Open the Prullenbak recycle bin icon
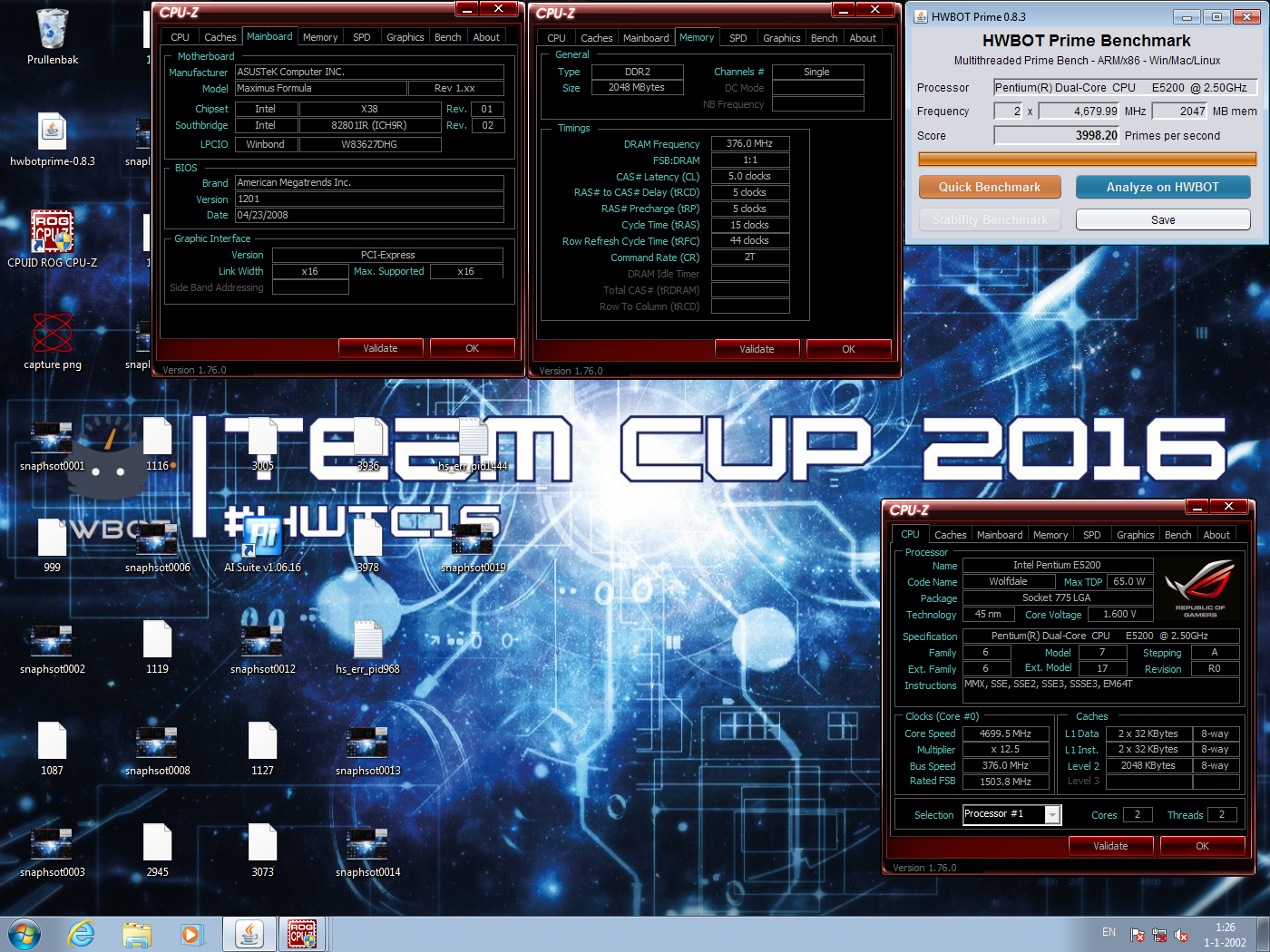Screen dimensions: 1270x952 tap(53, 38)
